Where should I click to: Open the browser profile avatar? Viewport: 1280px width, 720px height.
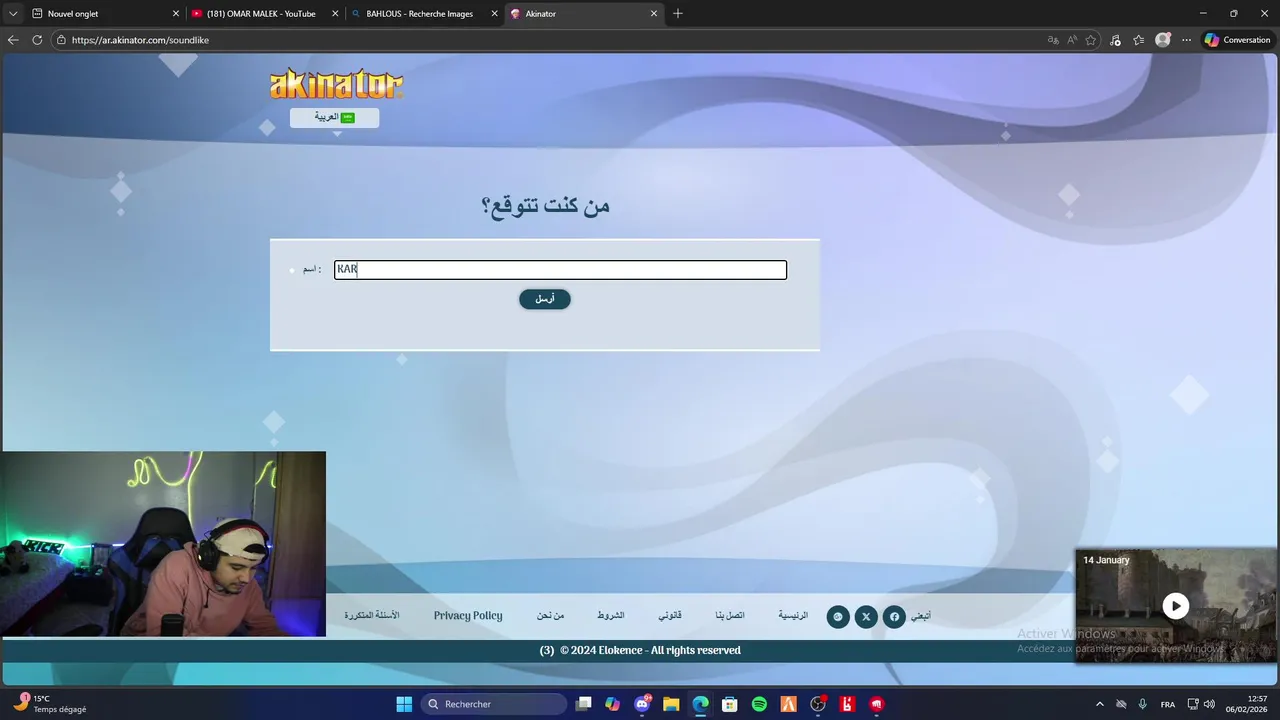click(1163, 40)
